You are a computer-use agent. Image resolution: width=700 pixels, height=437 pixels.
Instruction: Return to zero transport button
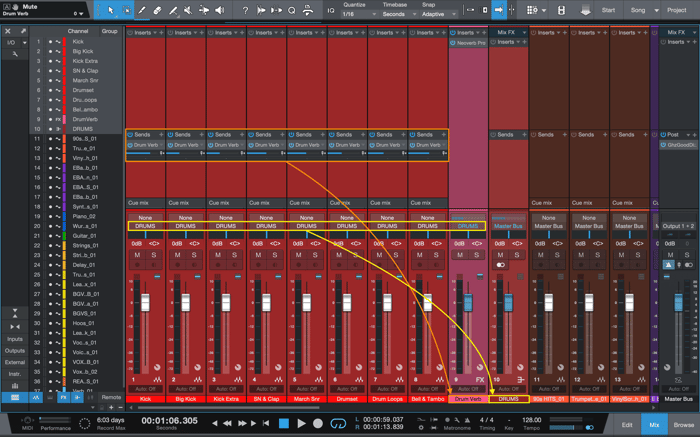pos(266,423)
